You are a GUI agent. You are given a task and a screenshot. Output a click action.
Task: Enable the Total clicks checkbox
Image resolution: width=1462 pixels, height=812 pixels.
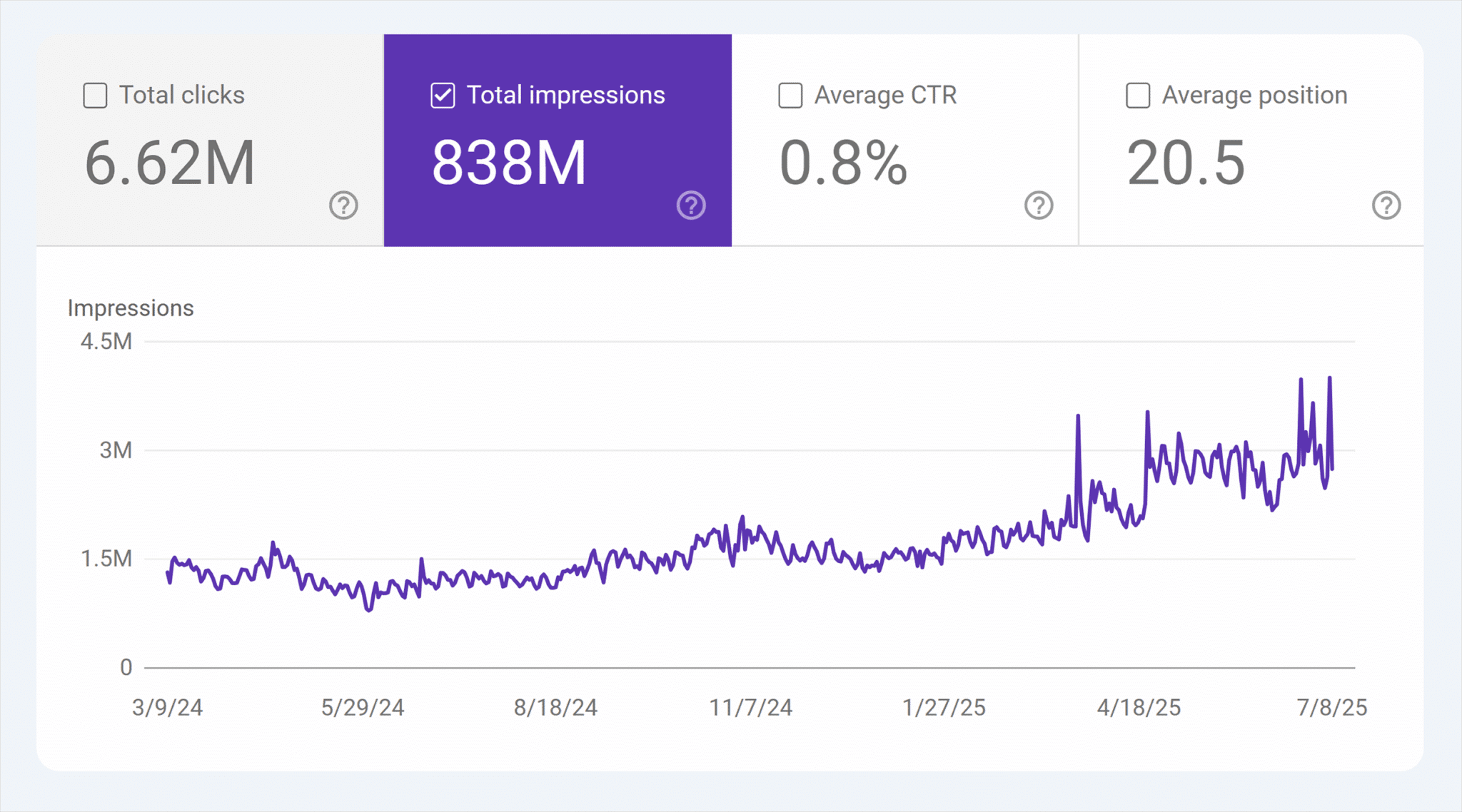(95, 96)
